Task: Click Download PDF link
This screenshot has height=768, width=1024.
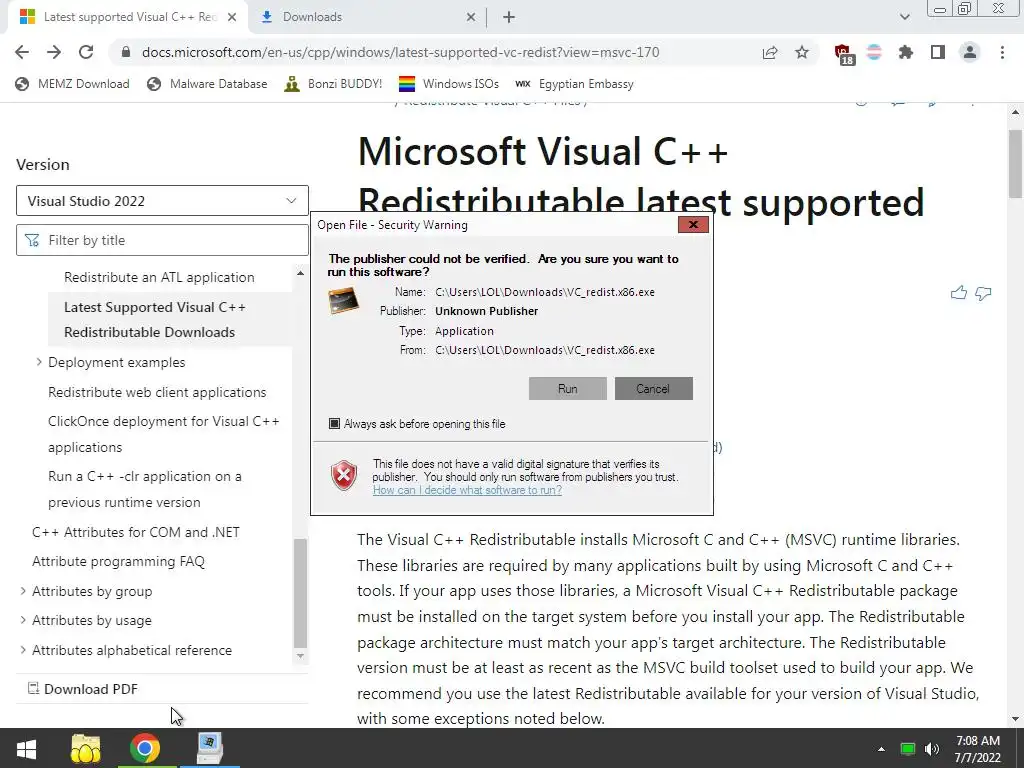Action: coord(82,689)
